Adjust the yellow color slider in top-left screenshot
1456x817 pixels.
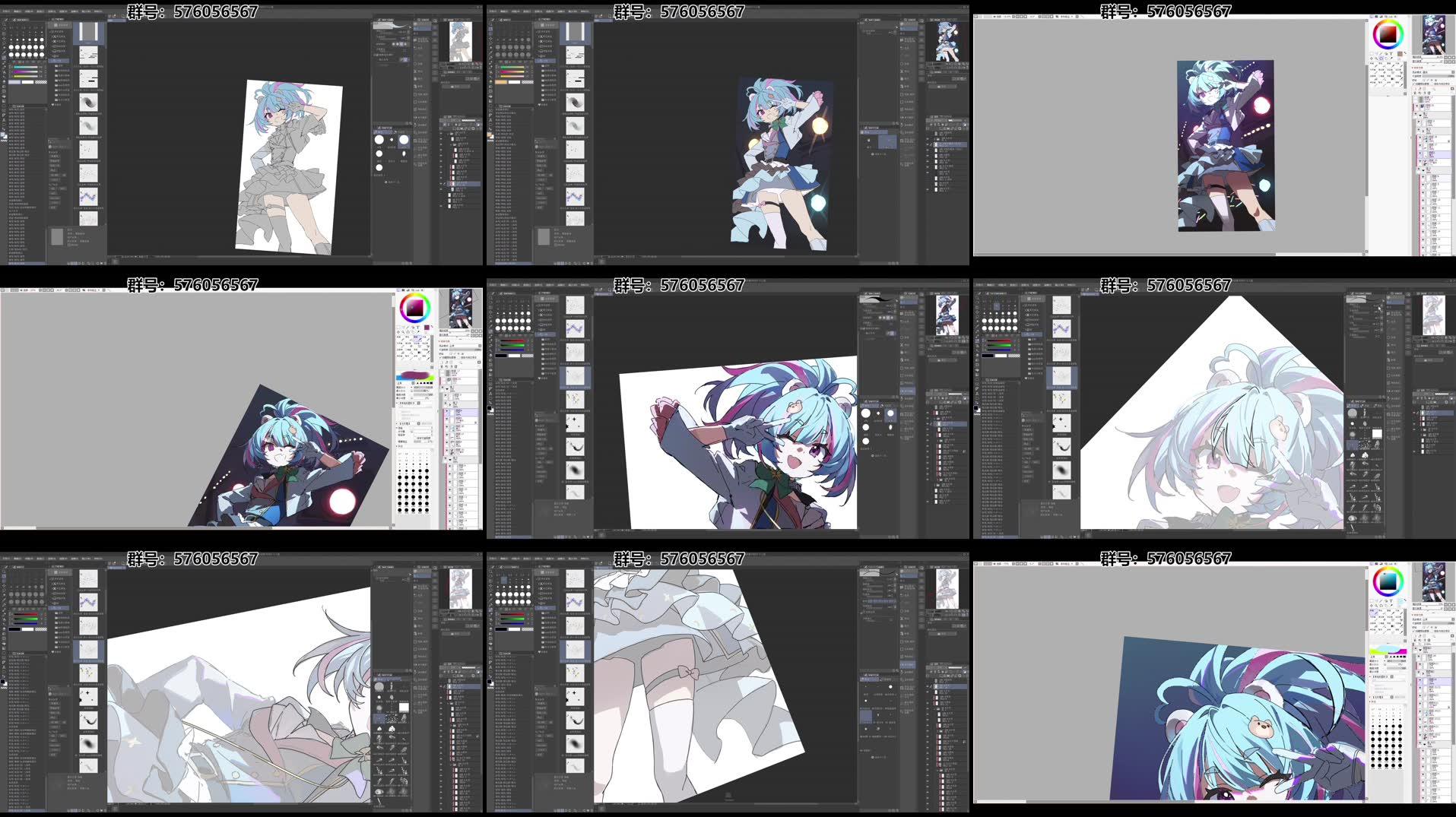click(25, 76)
